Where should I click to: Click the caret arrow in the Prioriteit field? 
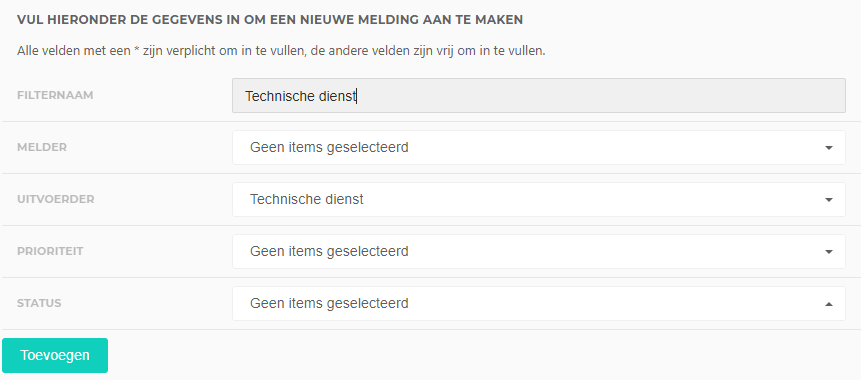point(829,252)
